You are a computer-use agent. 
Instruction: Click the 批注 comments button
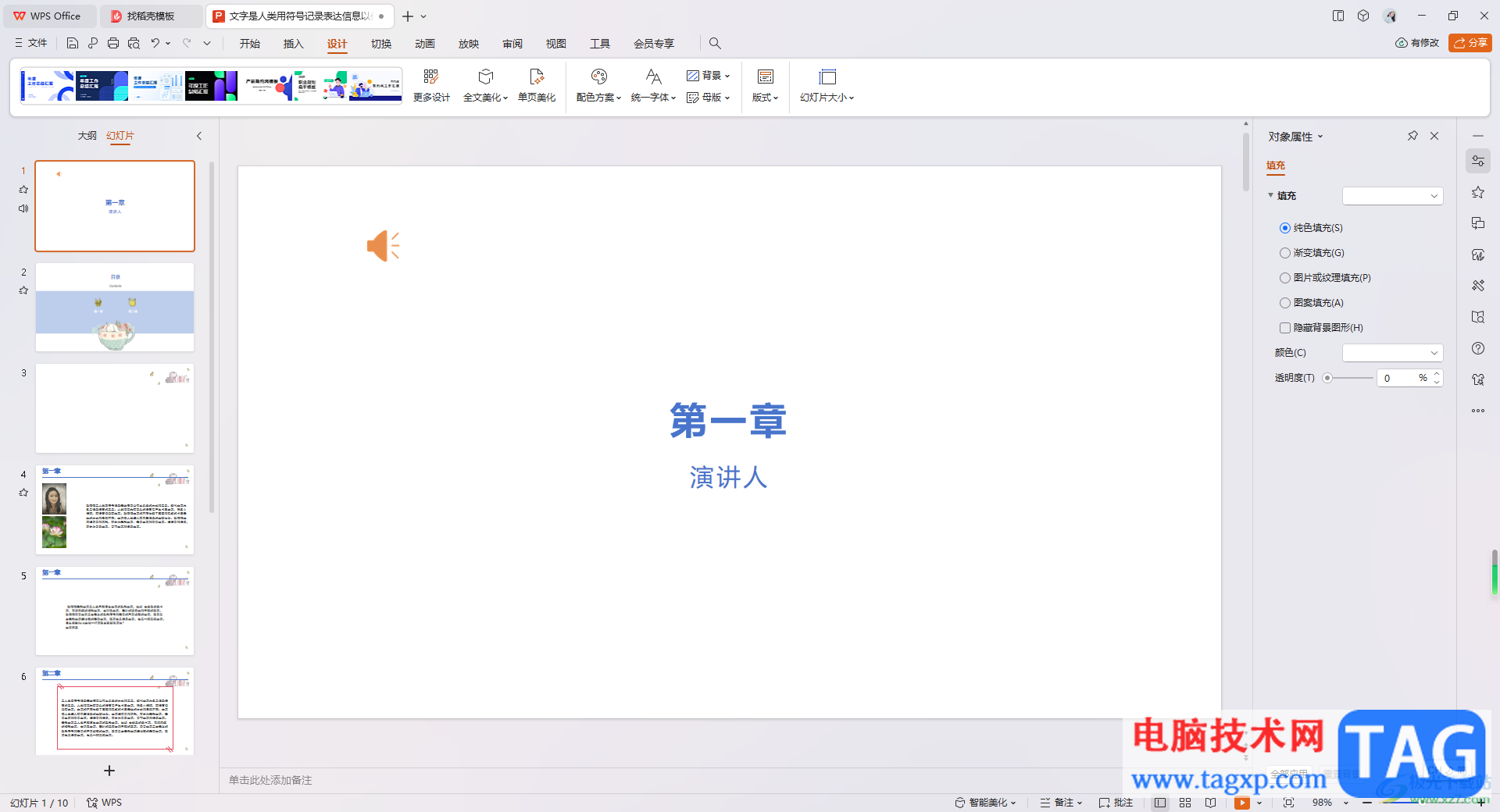click(1116, 803)
